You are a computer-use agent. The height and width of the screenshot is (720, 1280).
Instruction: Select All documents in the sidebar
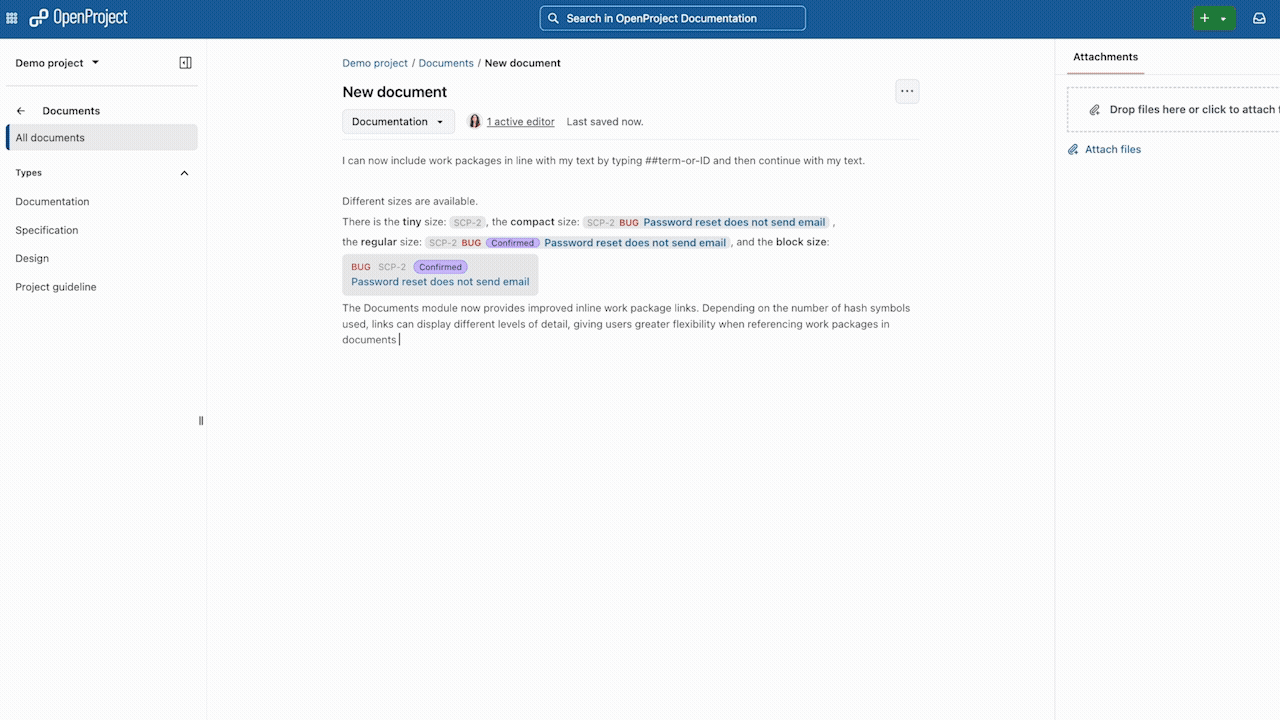point(102,138)
